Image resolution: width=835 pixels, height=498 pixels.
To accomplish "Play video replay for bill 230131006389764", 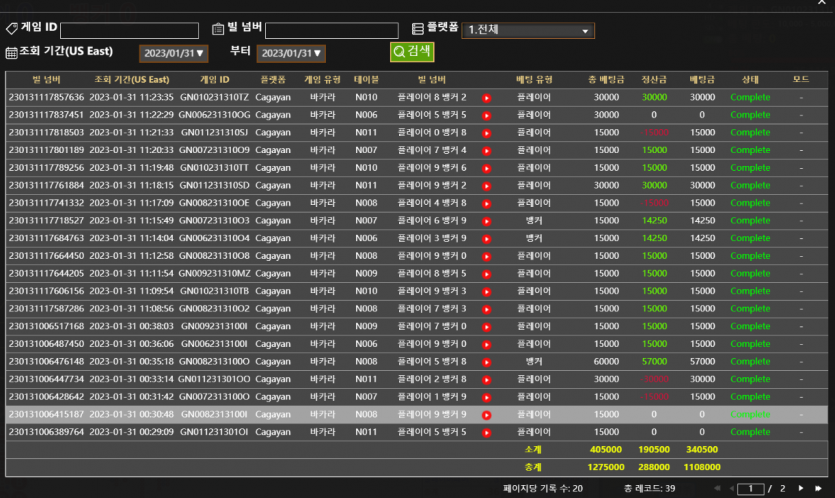I will [486, 432].
